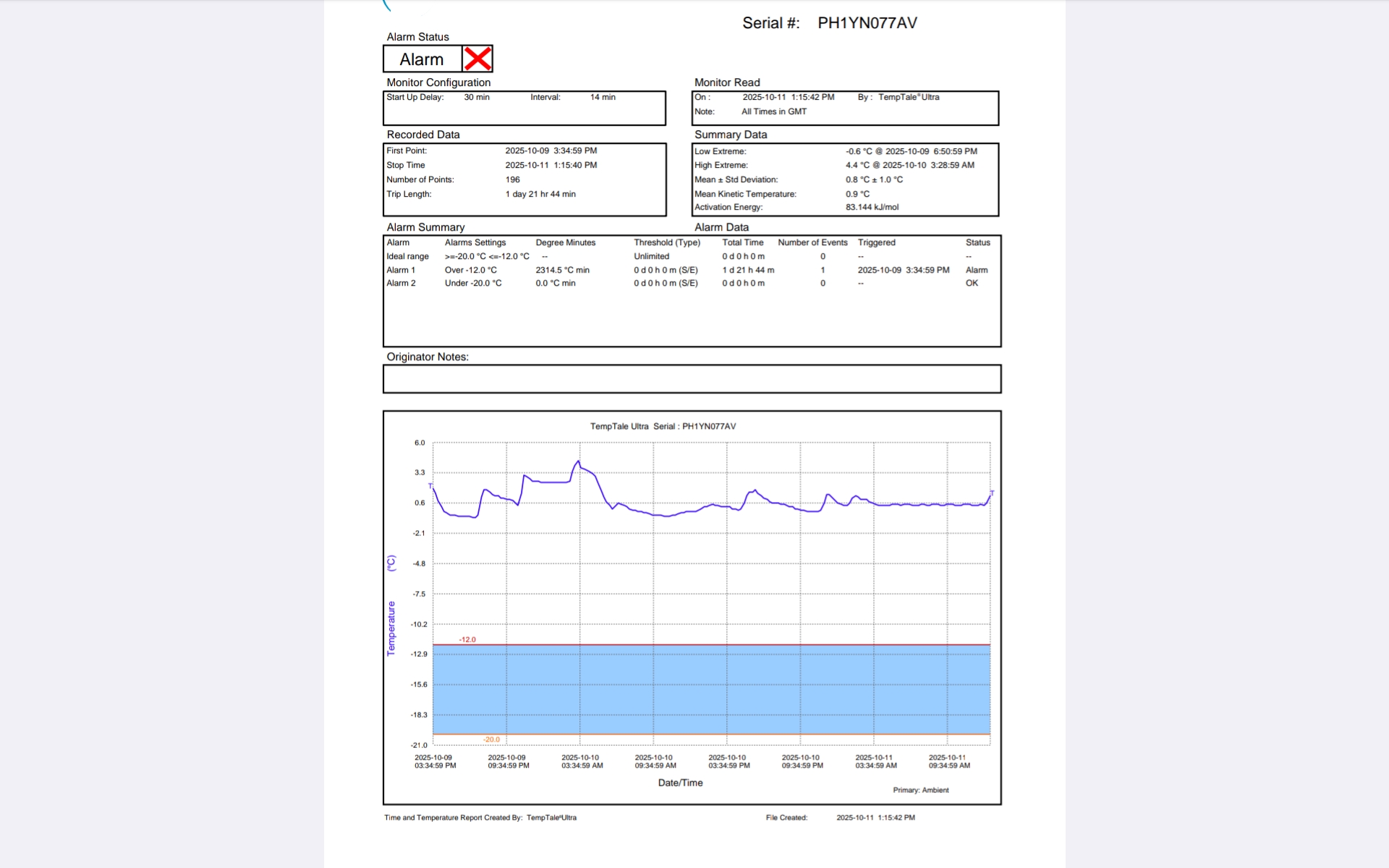Viewport: 1389px width, 868px height.
Task: Click the -12.0 red threshold label on chart
Action: click(x=467, y=639)
